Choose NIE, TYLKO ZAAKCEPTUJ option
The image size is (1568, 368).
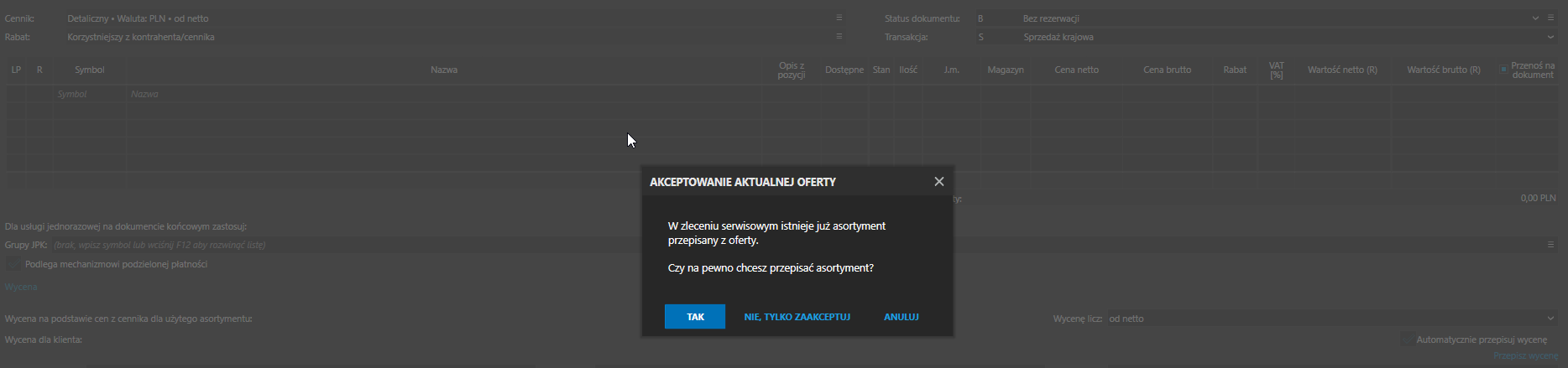point(797,317)
